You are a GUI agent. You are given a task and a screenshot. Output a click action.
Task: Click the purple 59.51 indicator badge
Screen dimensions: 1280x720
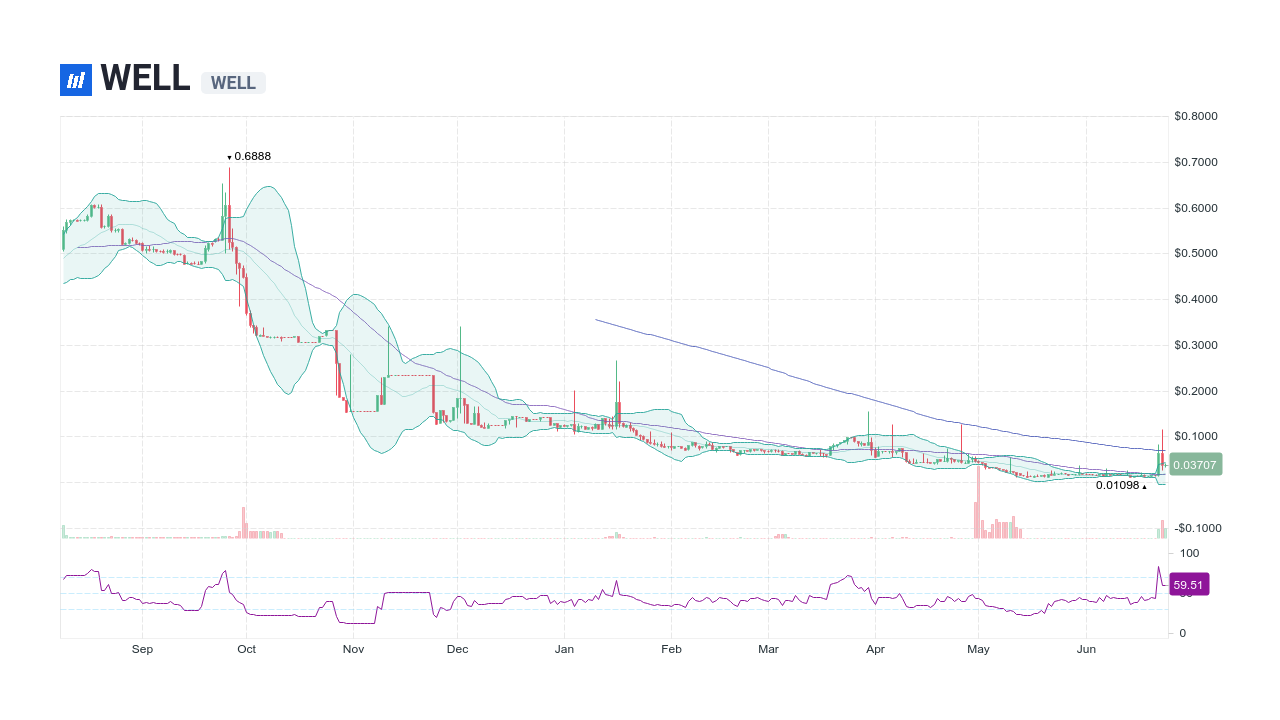click(1189, 584)
